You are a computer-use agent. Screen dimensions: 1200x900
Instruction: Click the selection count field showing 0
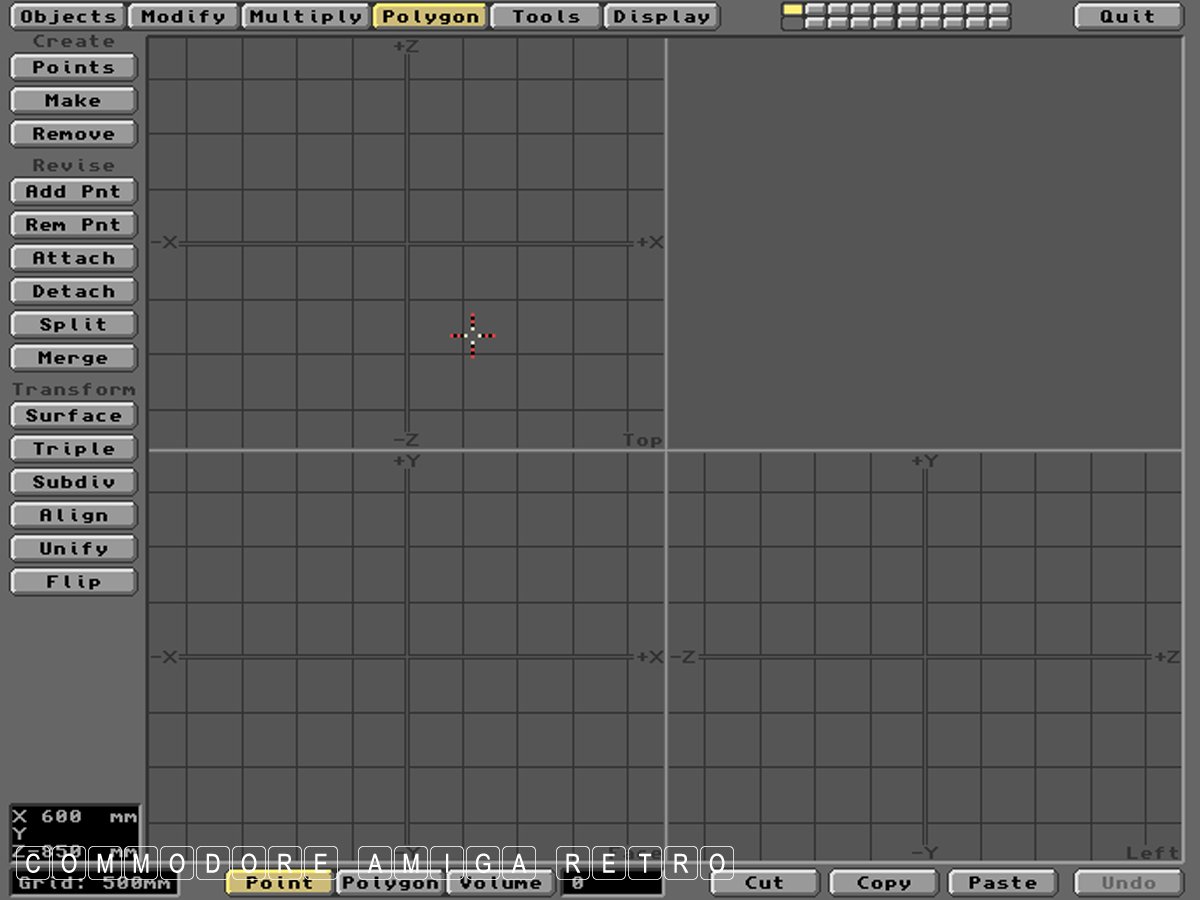coord(611,883)
